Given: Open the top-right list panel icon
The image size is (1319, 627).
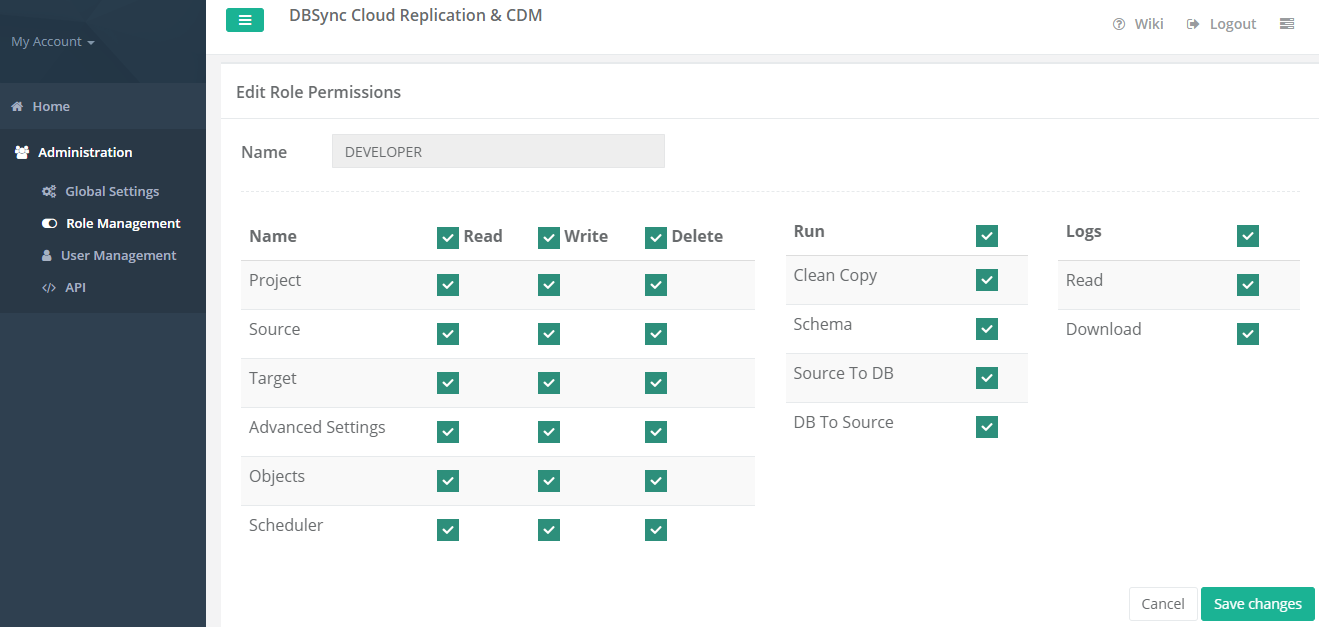Looking at the screenshot, I should pos(1287,24).
